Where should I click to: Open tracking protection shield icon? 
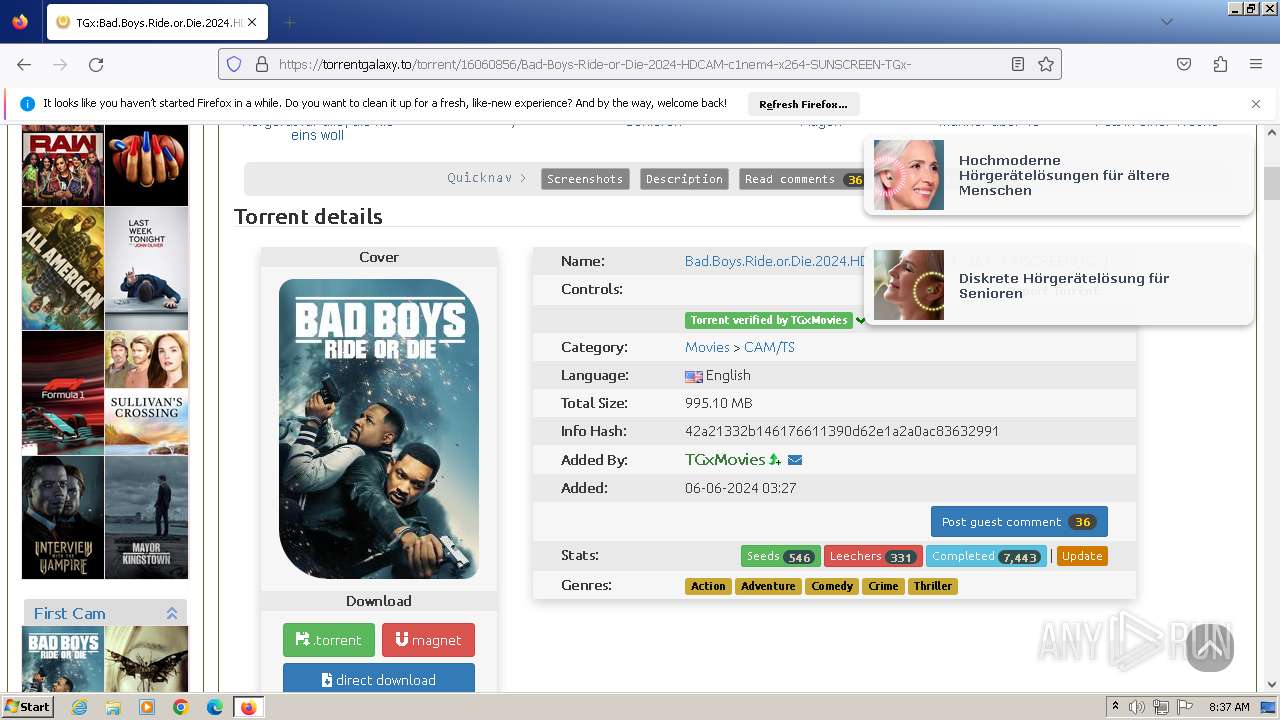[x=234, y=64]
